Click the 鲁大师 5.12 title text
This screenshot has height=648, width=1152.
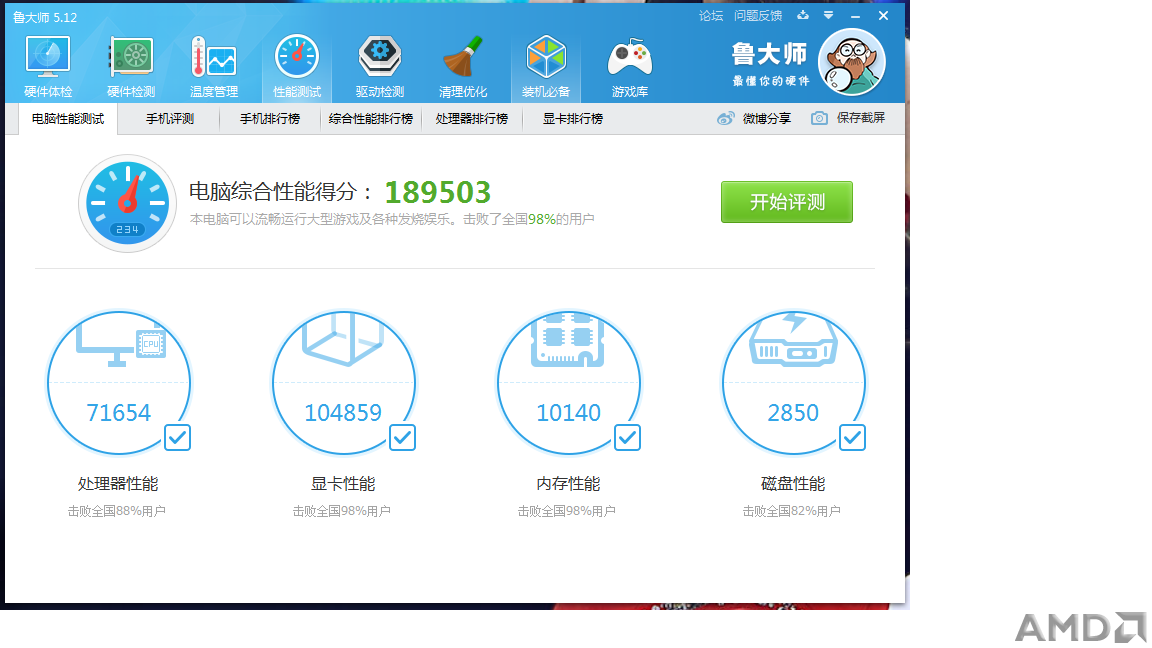coord(45,17)
